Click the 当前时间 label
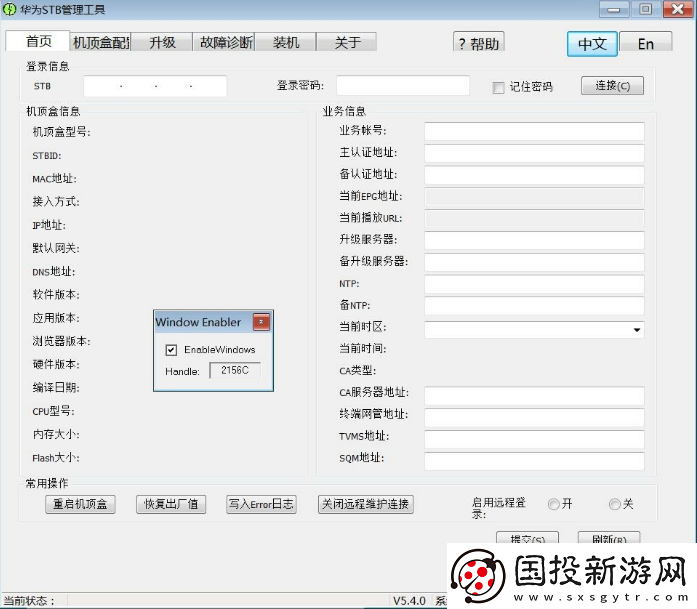 (363, 349)
